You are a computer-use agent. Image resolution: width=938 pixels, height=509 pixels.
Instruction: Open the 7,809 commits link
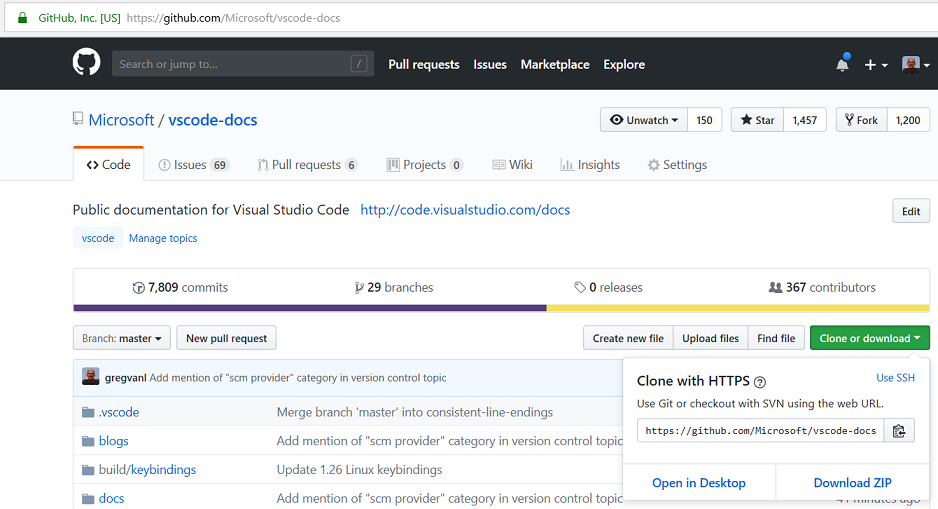click(x=180, y=288)
